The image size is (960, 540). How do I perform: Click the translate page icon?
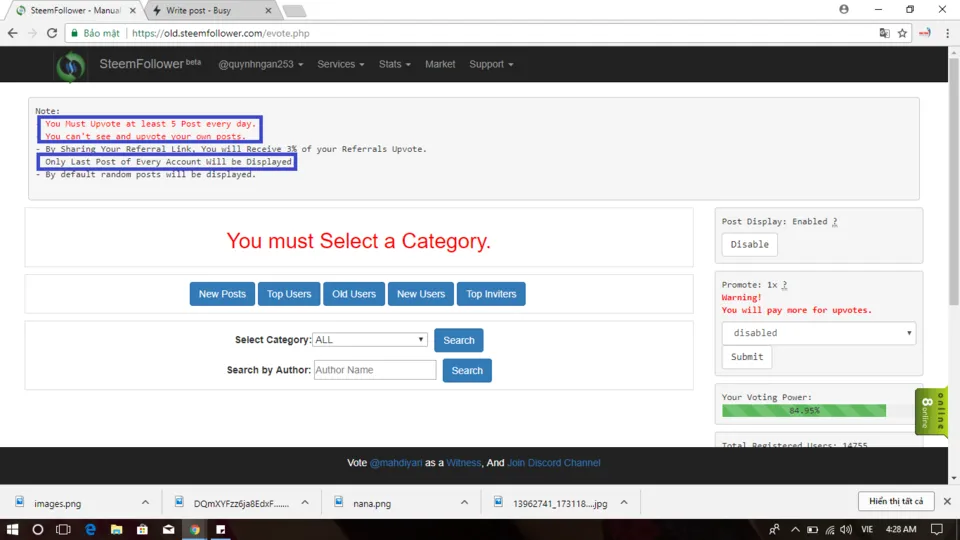click(884, 33)
